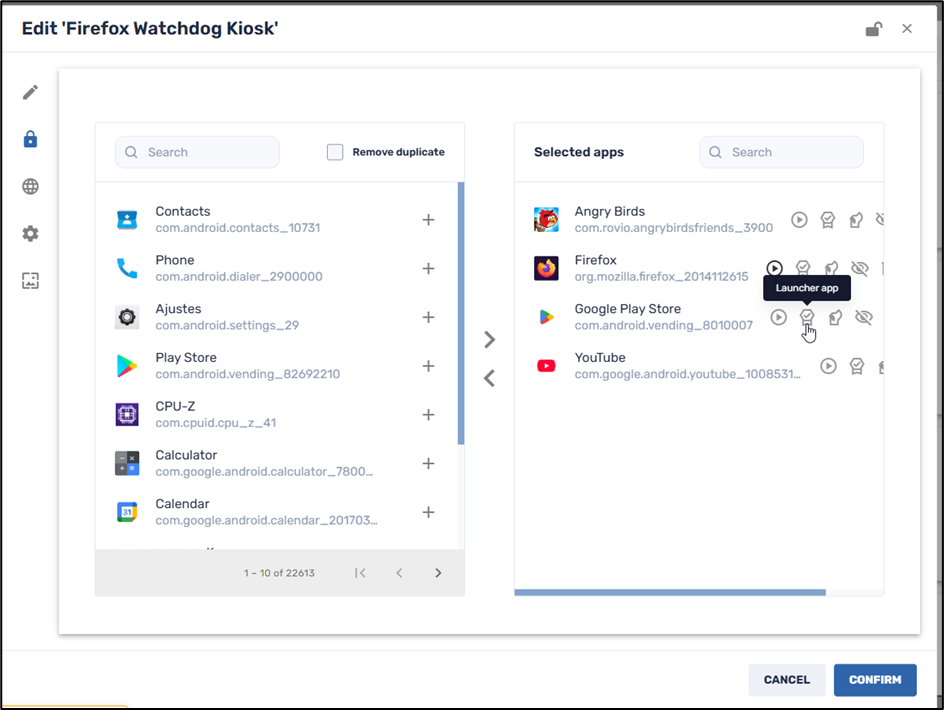The image size is (944, 710).
Task: Add Contacts app with its plus sign
Action: [x=428, y=219]
